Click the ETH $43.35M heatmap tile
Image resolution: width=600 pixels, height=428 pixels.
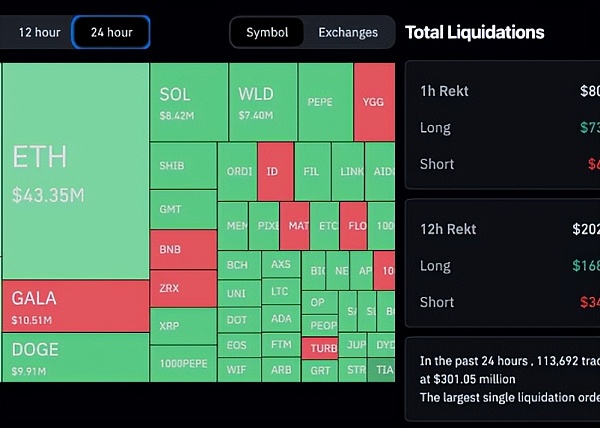pyautogui.click(x=75, y=172)
